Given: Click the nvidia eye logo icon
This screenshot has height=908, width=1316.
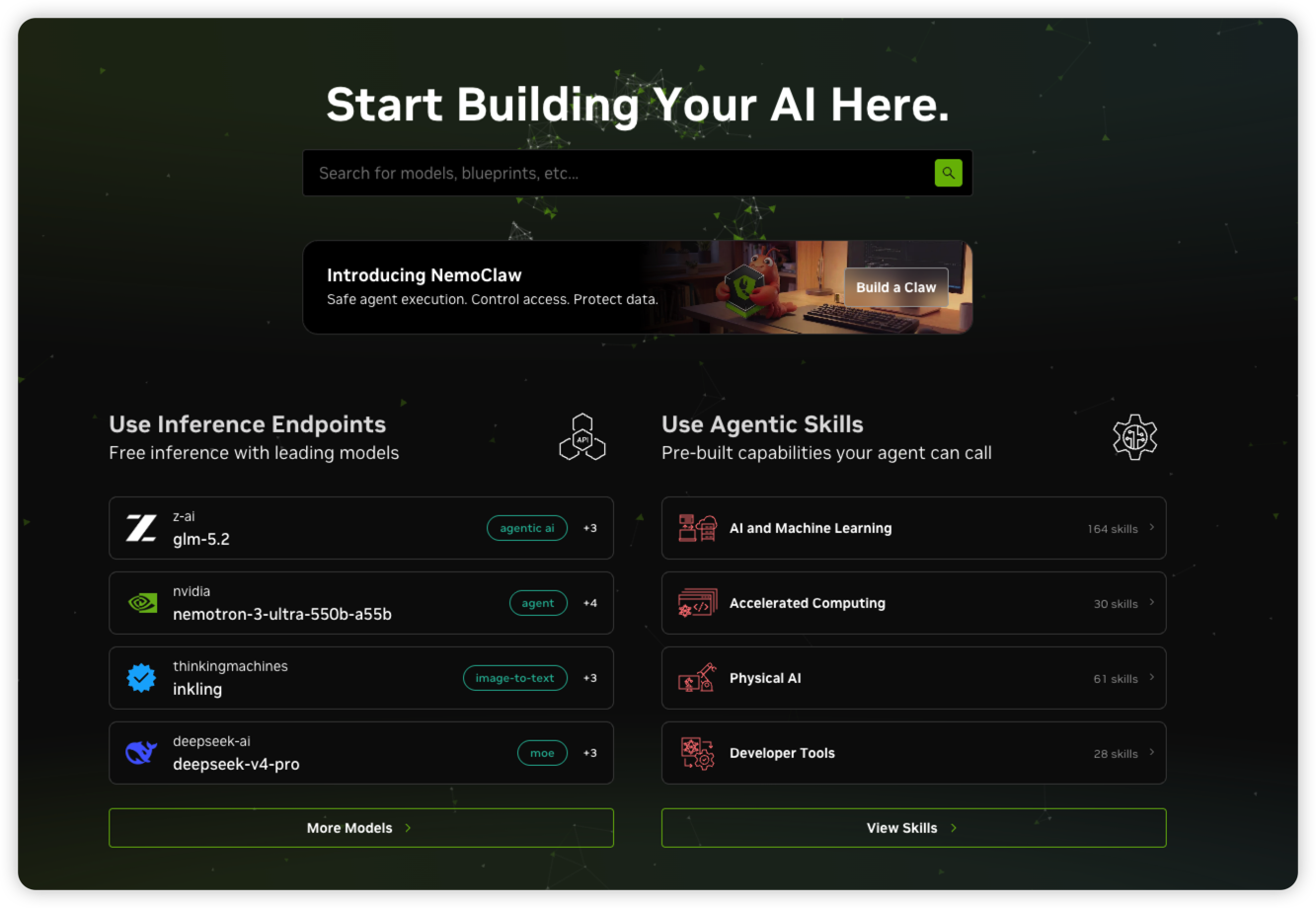Looking at the screenshot, I should [142, 603].
